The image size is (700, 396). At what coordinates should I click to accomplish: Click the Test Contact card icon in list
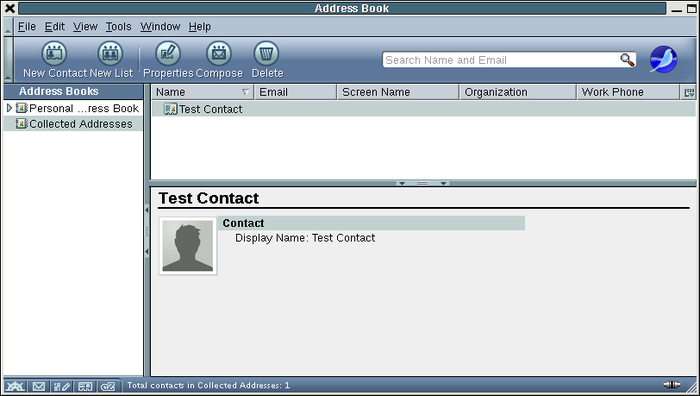171,109
